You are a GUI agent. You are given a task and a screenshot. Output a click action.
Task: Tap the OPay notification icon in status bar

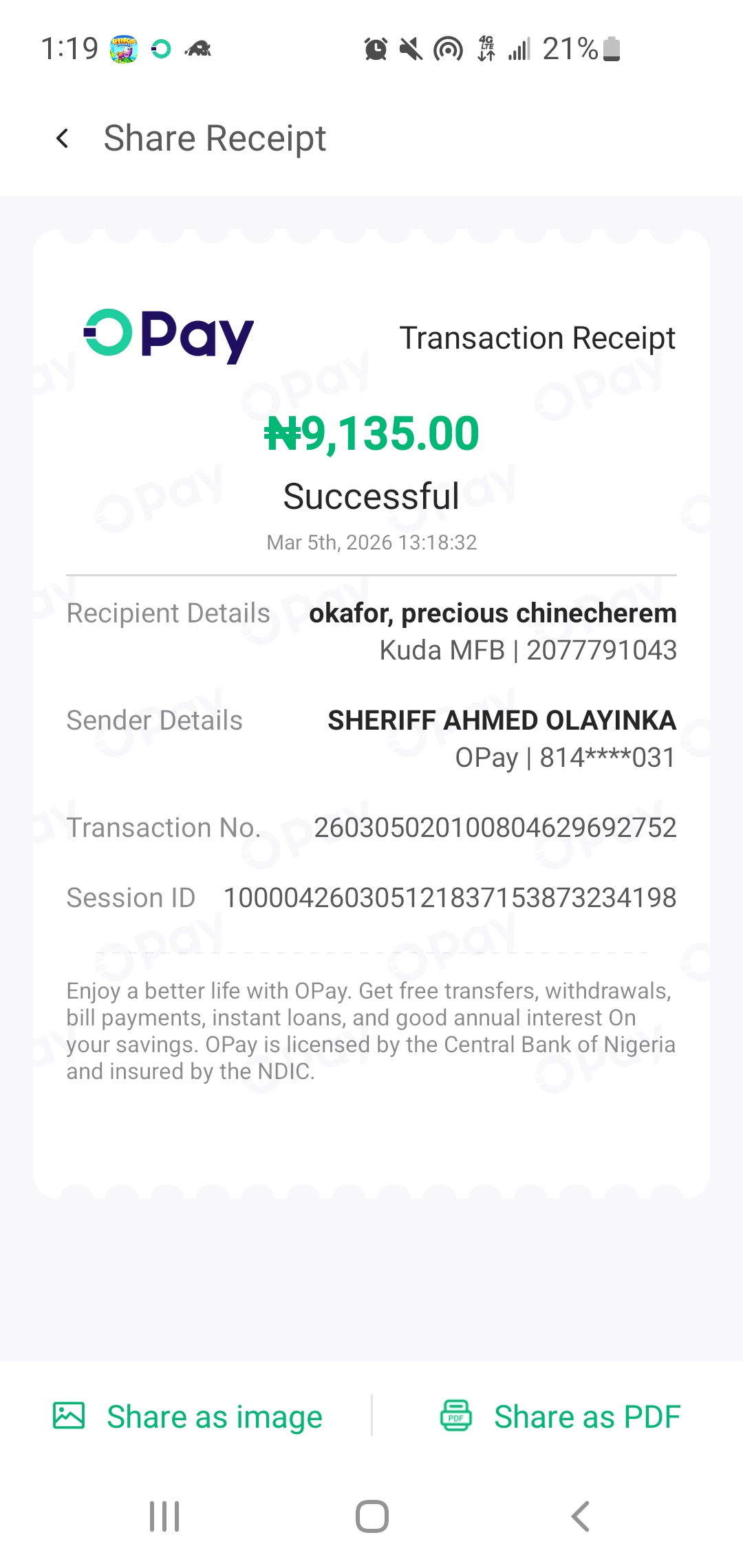point(161,50)
